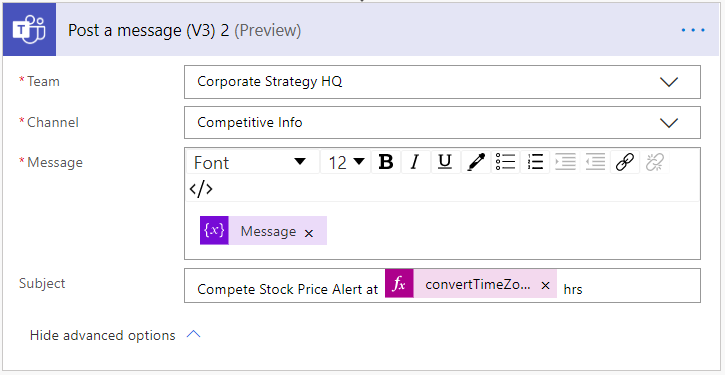
Task: Open the Team dropdown list
Action: coord(442,82)
